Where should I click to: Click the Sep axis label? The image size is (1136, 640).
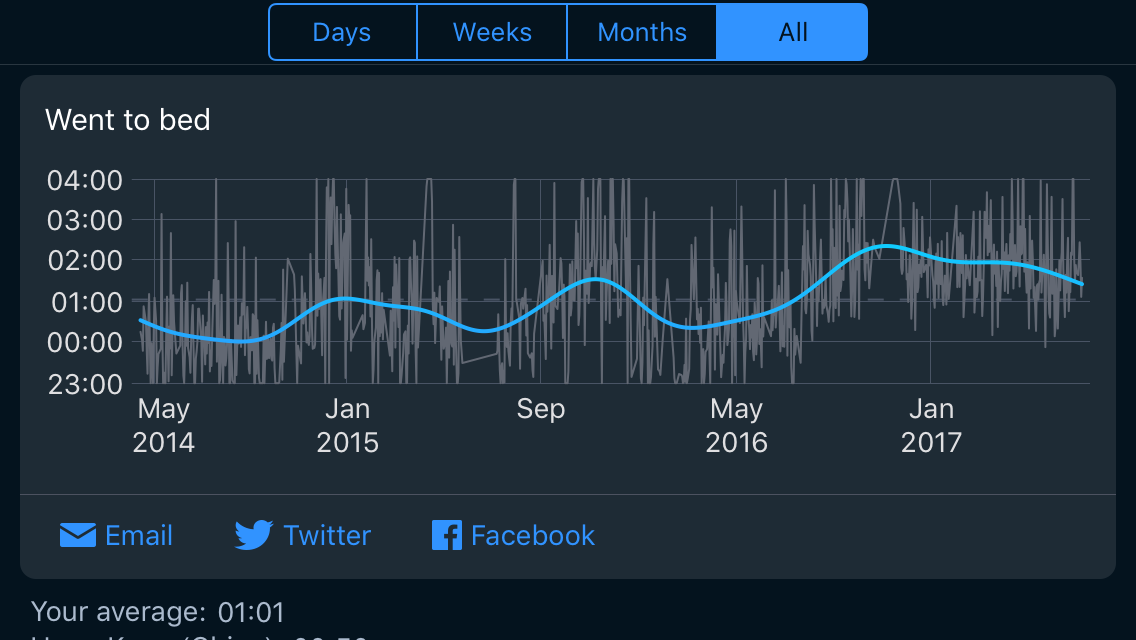(x=541, y=409)
